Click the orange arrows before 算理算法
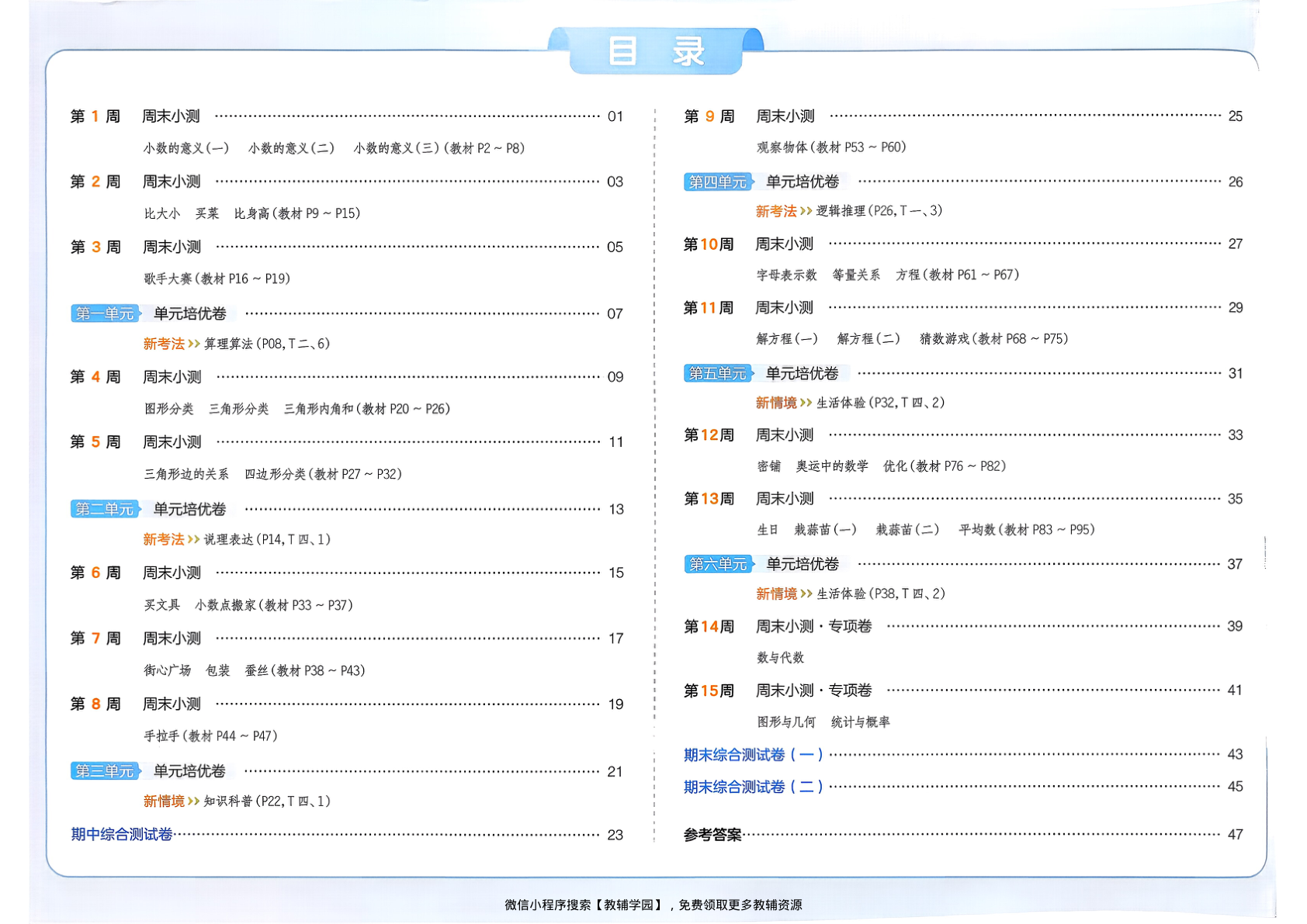 [x=194, y=344]
